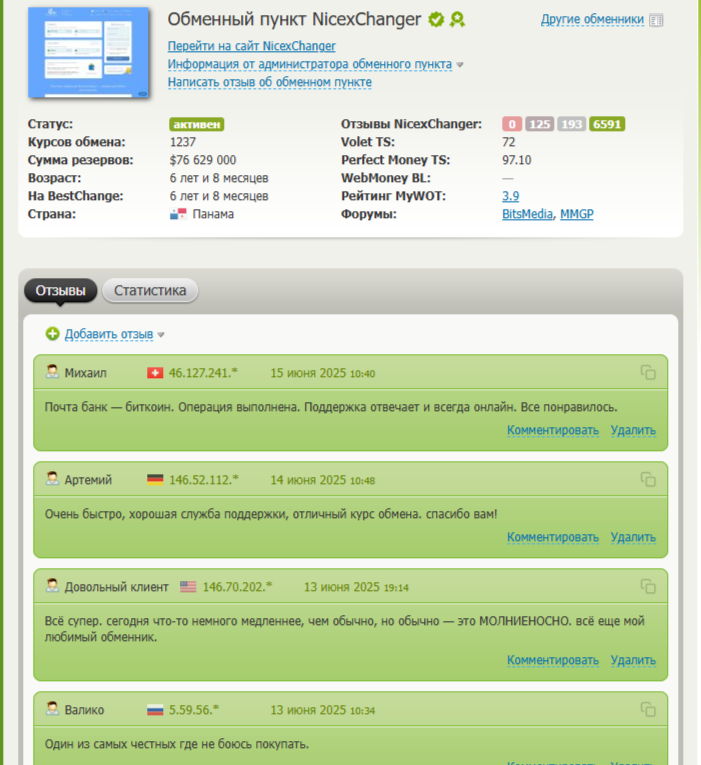The width and height of the screenshot is (701, 765).
Task: Click the gray 193 reviews counter
Action: pyautogui.click(x=572, y=124)
